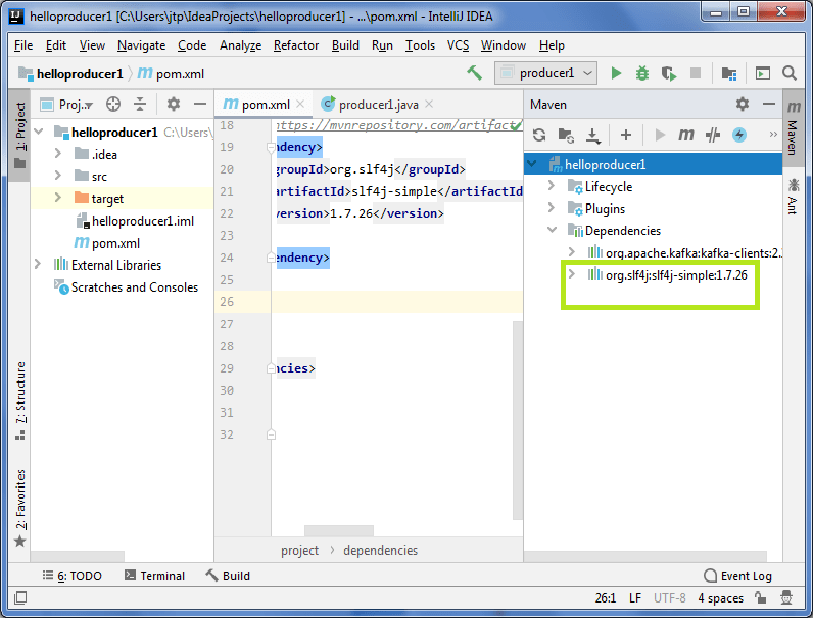Toggle Skip Tests mode lightning icon
The width and height of the screenshot is (813, 618).
coord(739,135)
